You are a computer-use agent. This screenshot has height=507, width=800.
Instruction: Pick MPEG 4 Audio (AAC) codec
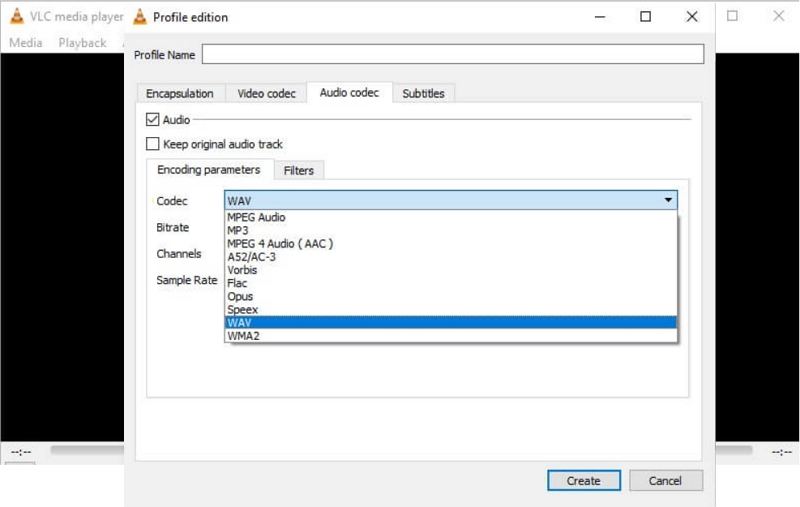click(279, 243)
